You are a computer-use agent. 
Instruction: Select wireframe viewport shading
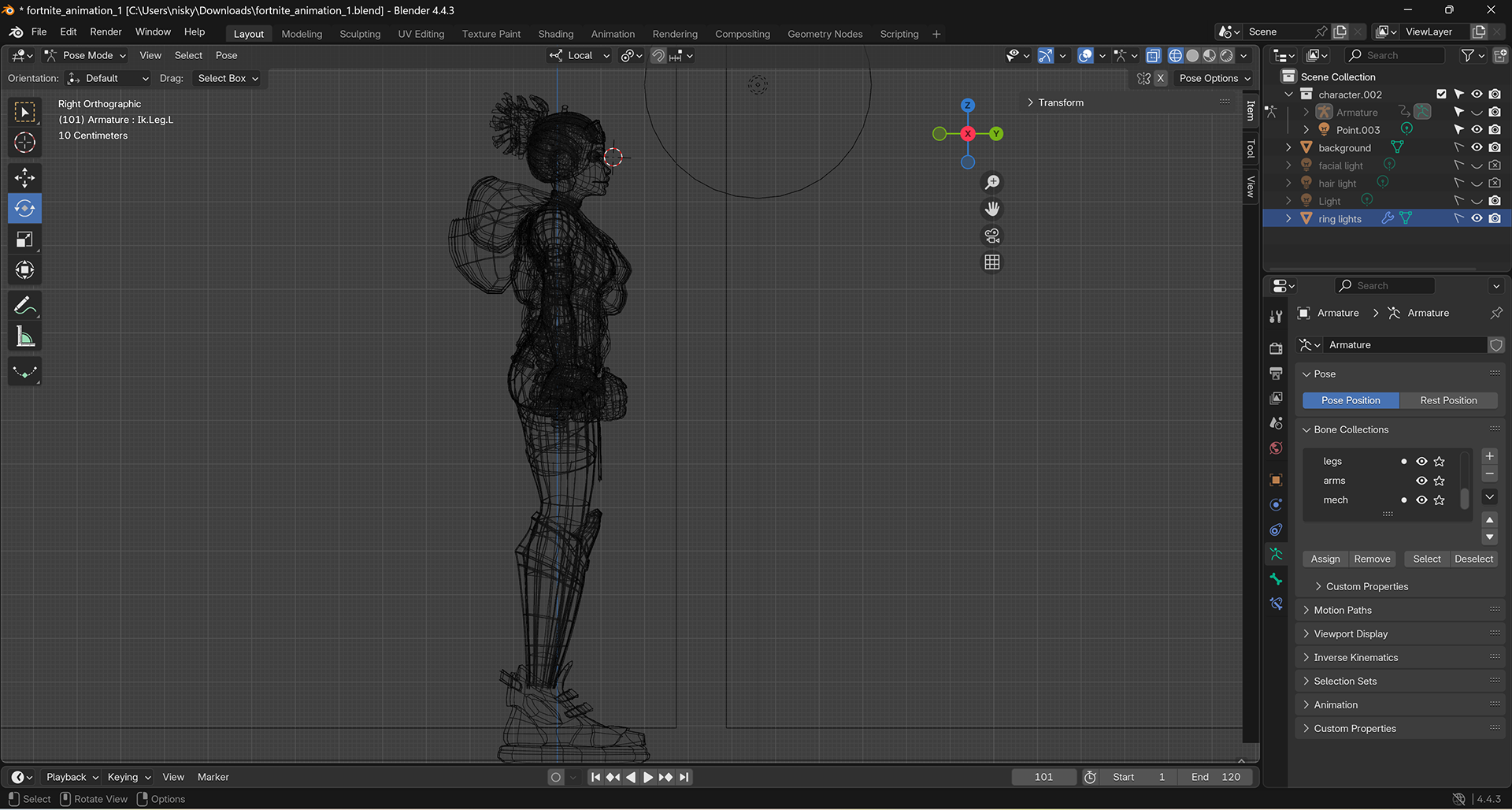click(x=1175, y=56)
